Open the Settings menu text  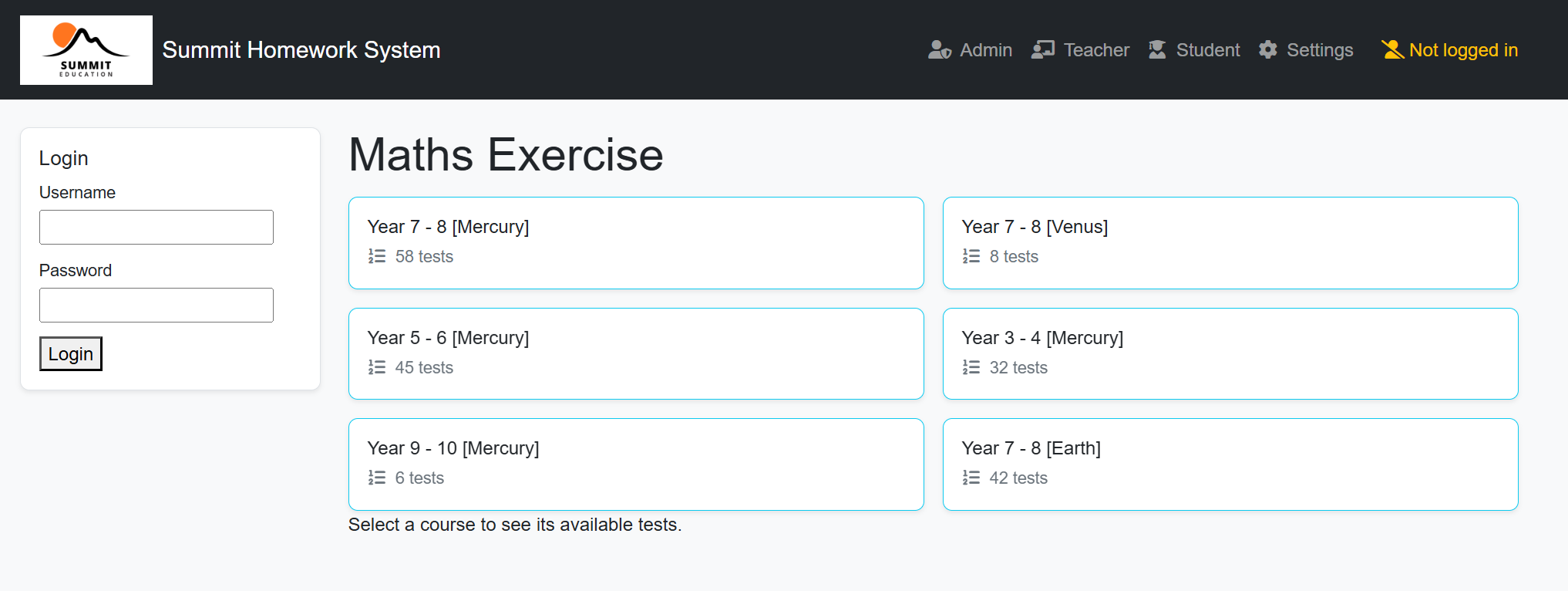coord(1320,50)
